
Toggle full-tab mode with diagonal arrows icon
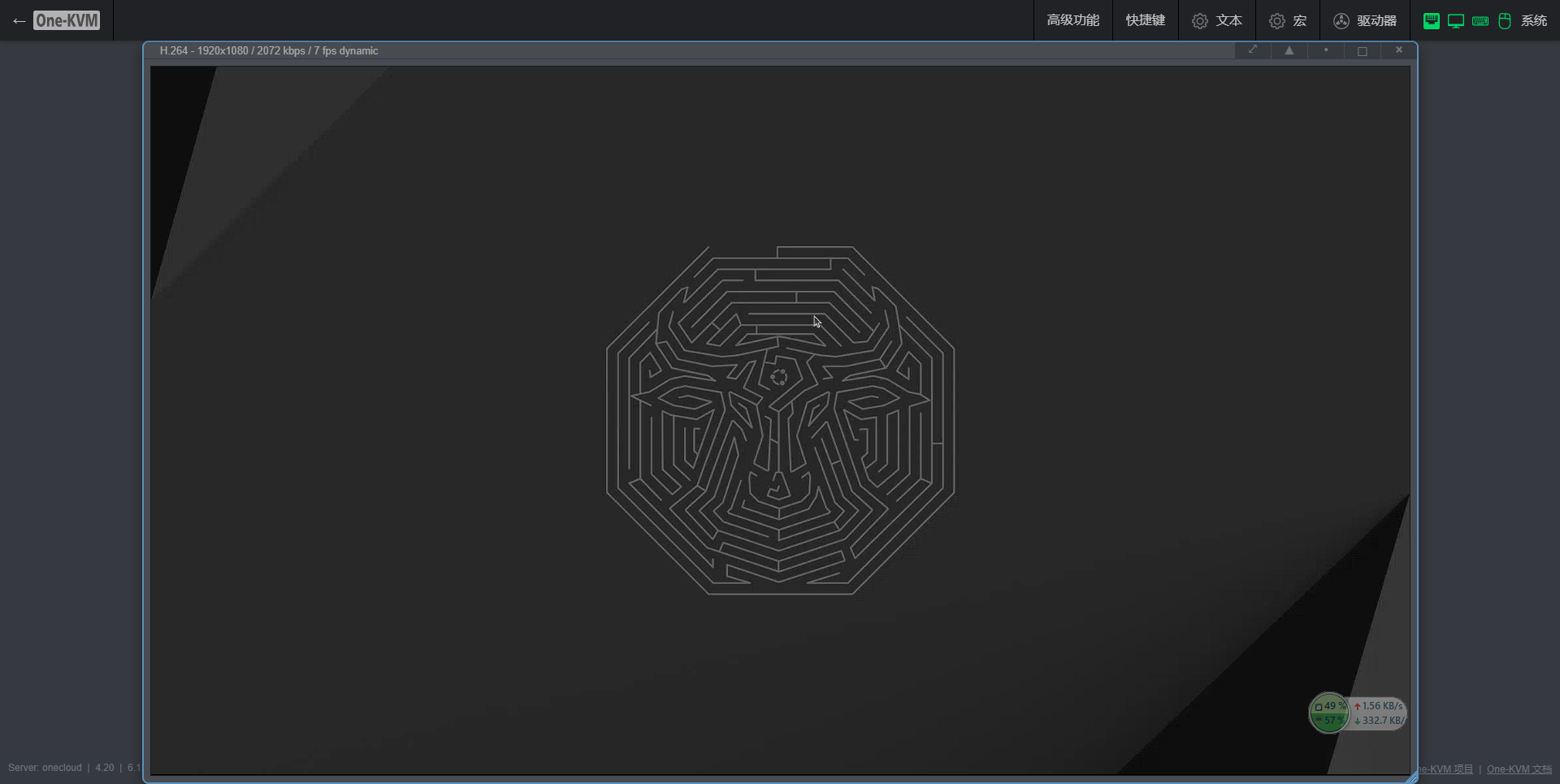(1253, 50)
